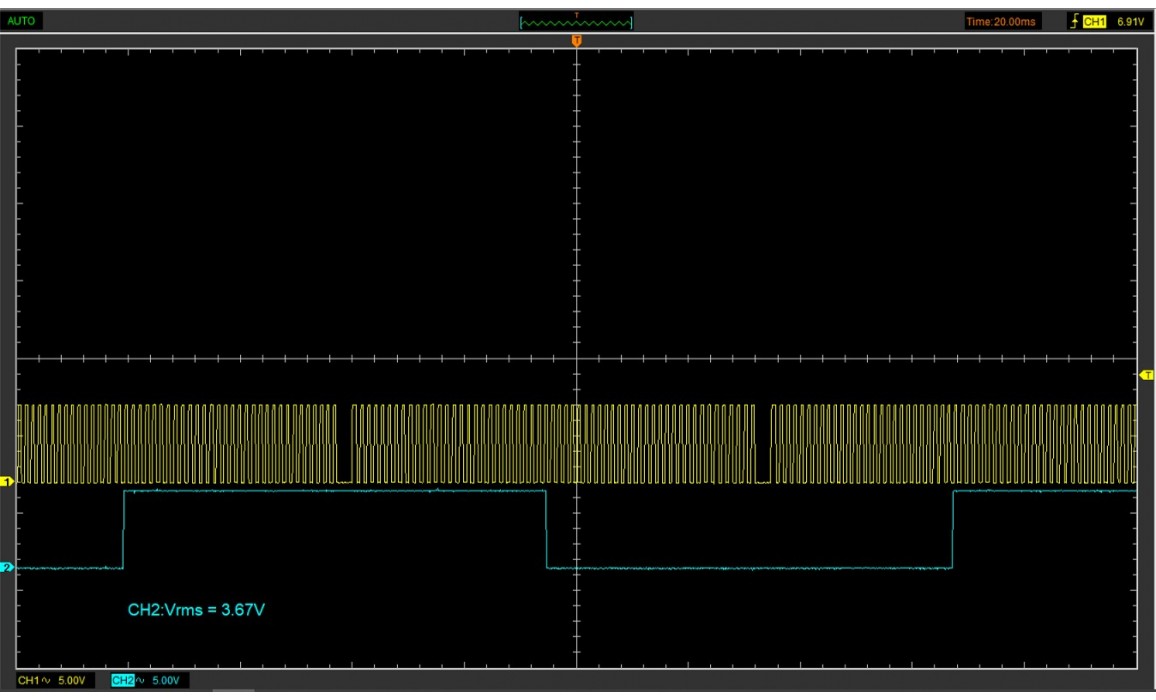This screenshot has width=1156, height=700.
Task: Click the small T marker inside memory overview
Action: click(576, 16)
